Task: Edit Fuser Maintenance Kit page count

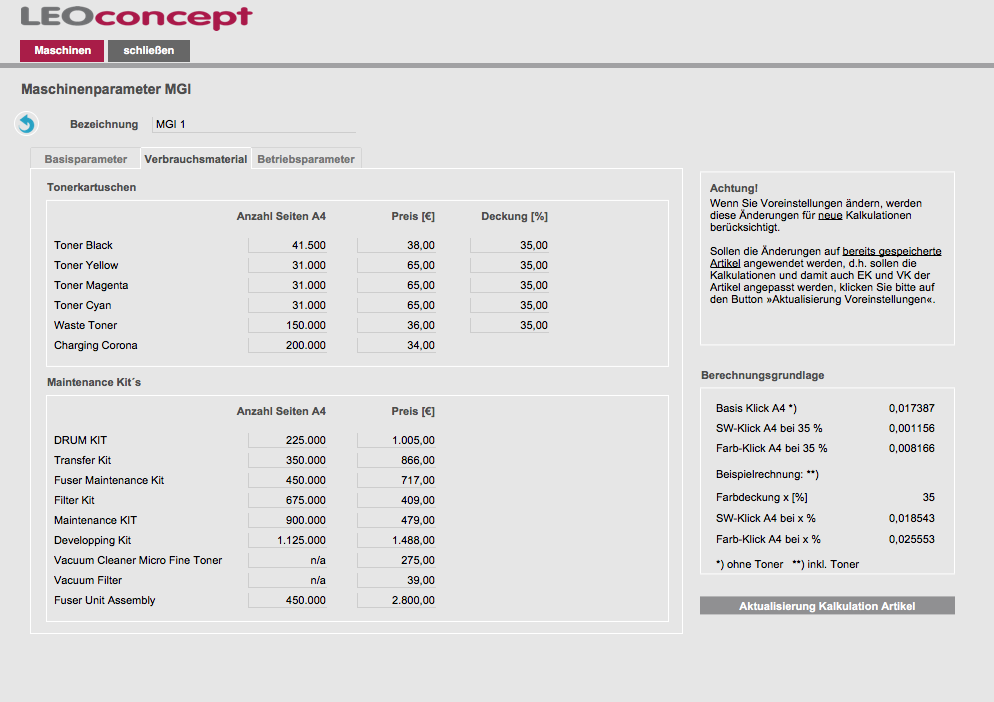Action: tap(287, 480)
